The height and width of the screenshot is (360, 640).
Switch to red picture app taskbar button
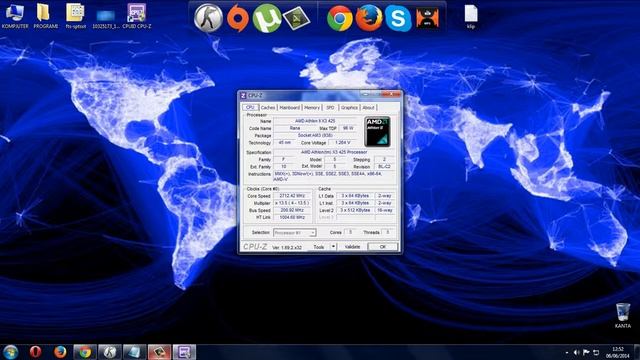pyautogui.click(x=159, y=351)
